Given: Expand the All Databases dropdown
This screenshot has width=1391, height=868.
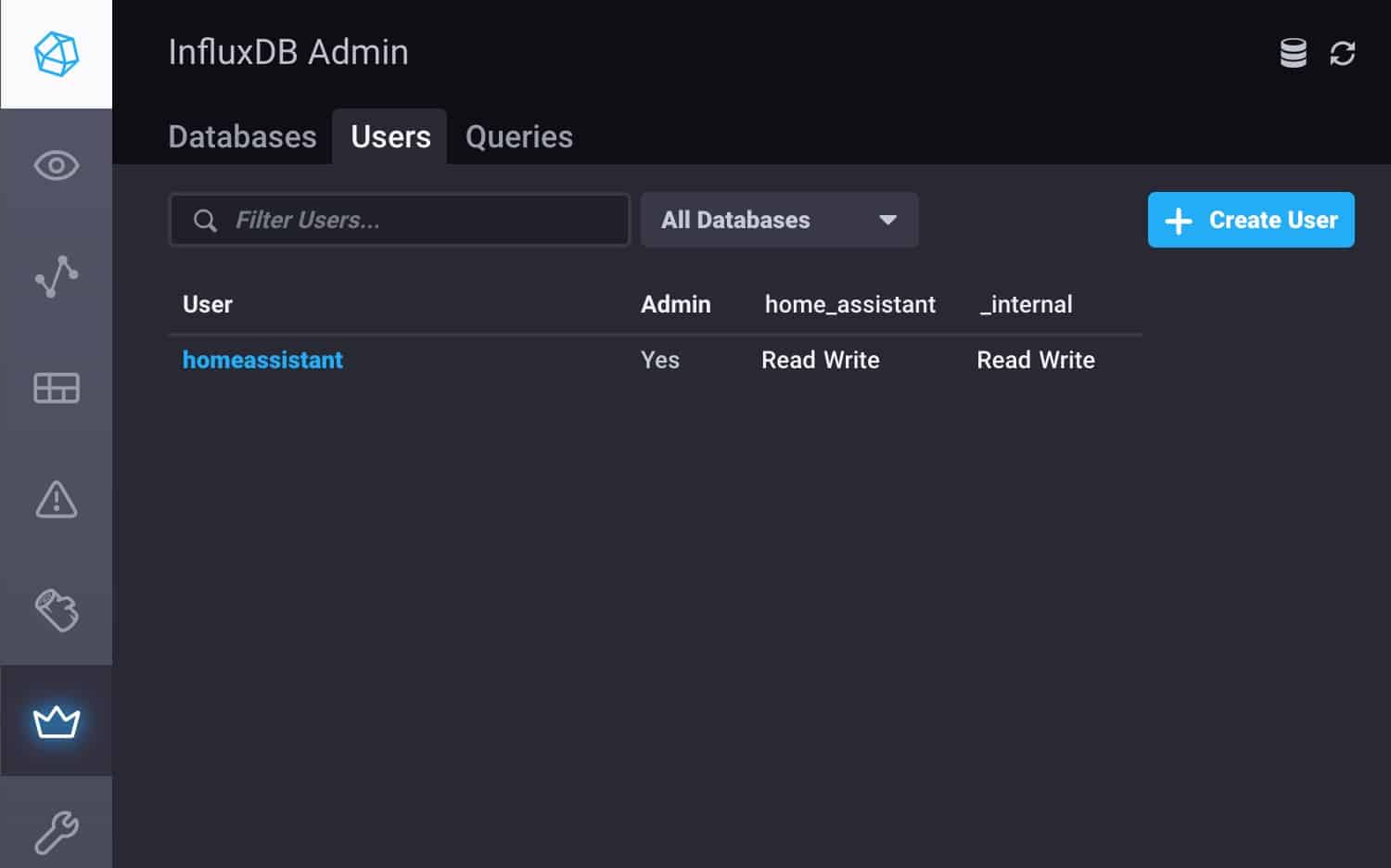Looking at the screenshot, I should tap(779, 220).
